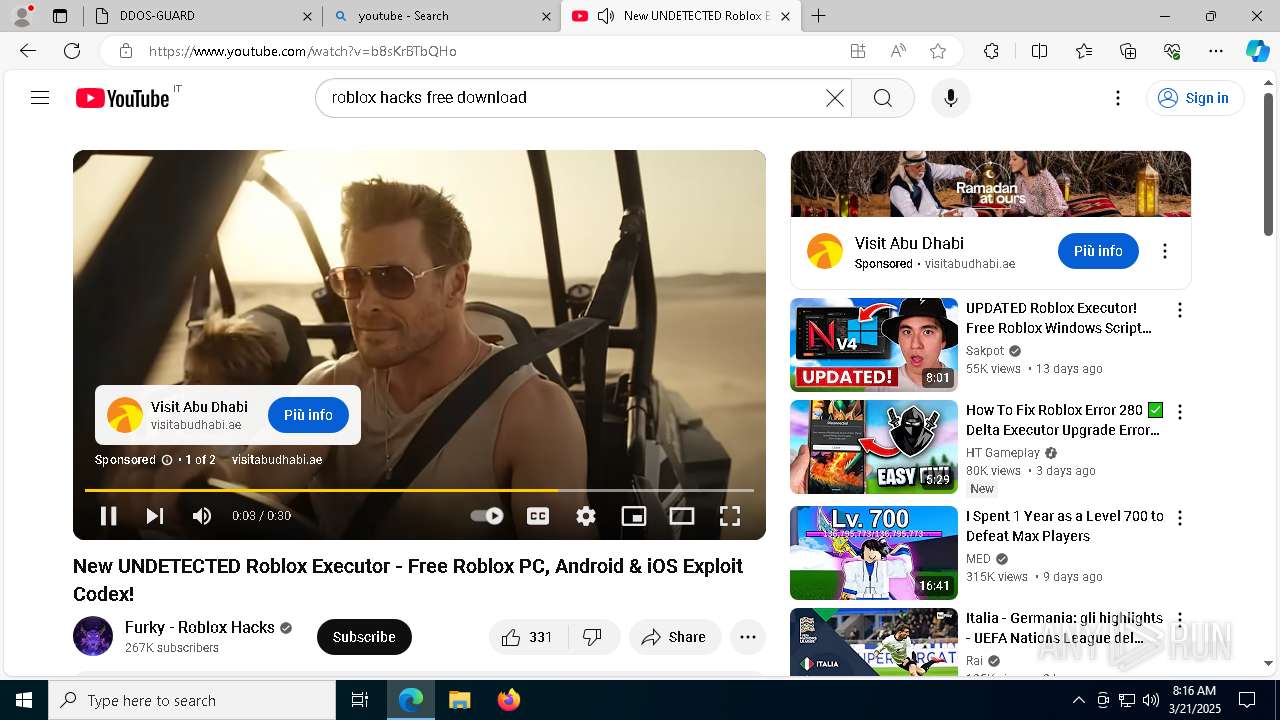Play UPDATED Roblox Executor video thumbnail
The width and height of the screenshot is (1280, 720).
click(x=874, y=345)
